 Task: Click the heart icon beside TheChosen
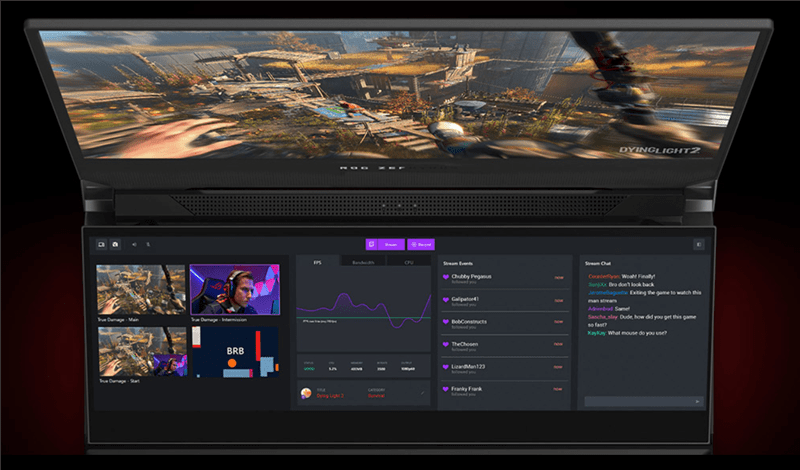[446, 345]
